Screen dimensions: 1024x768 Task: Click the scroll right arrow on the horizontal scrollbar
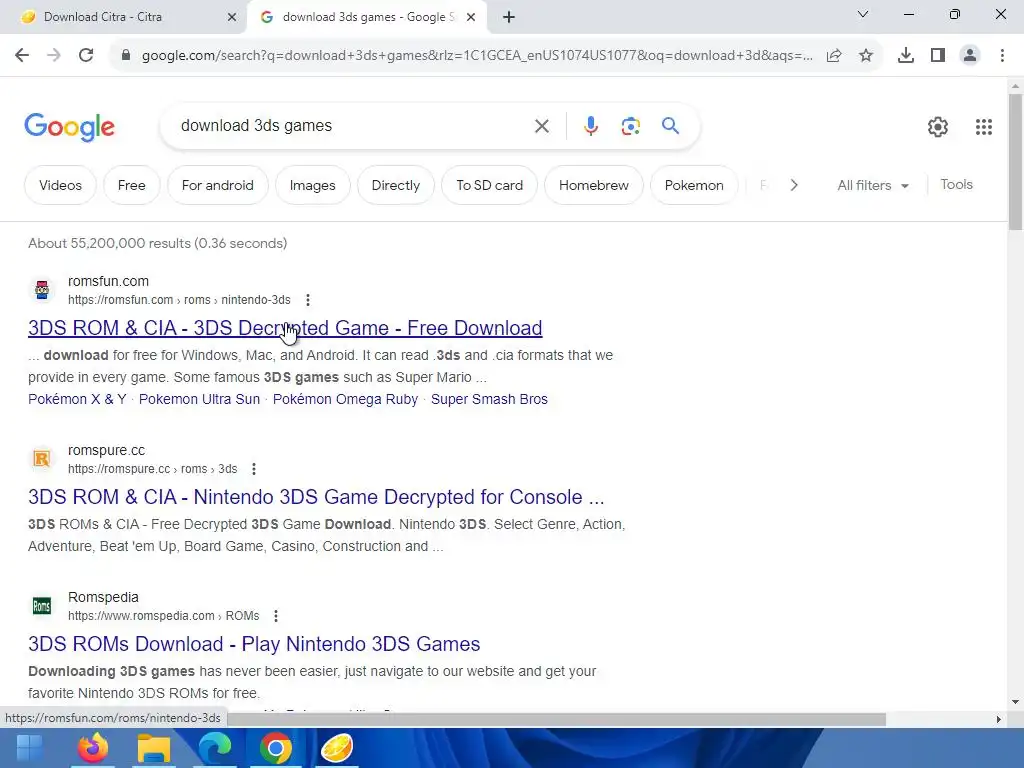pyautogui.click(x=999, y=720)
